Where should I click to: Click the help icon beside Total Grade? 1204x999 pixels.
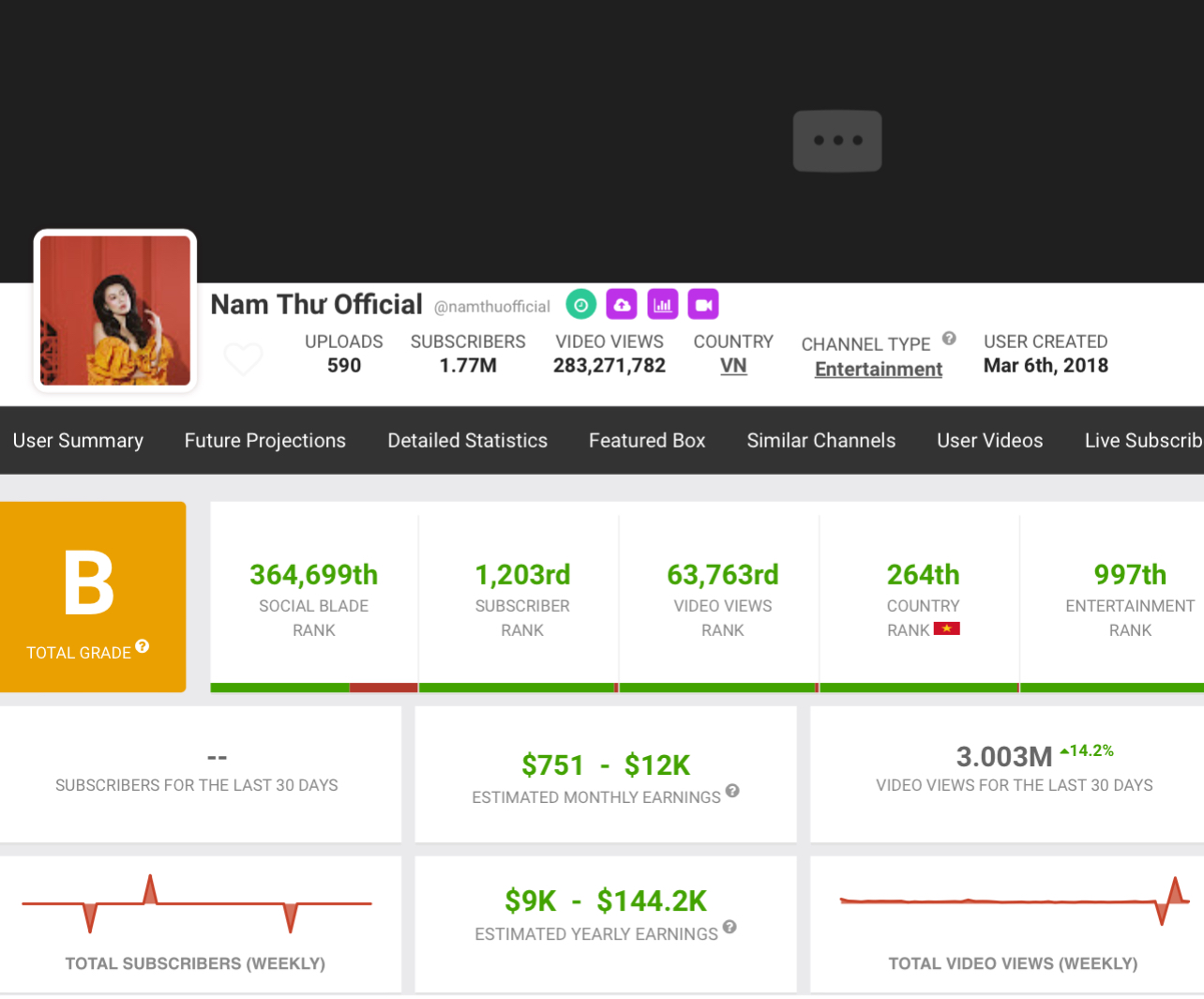tap(143, 646)
